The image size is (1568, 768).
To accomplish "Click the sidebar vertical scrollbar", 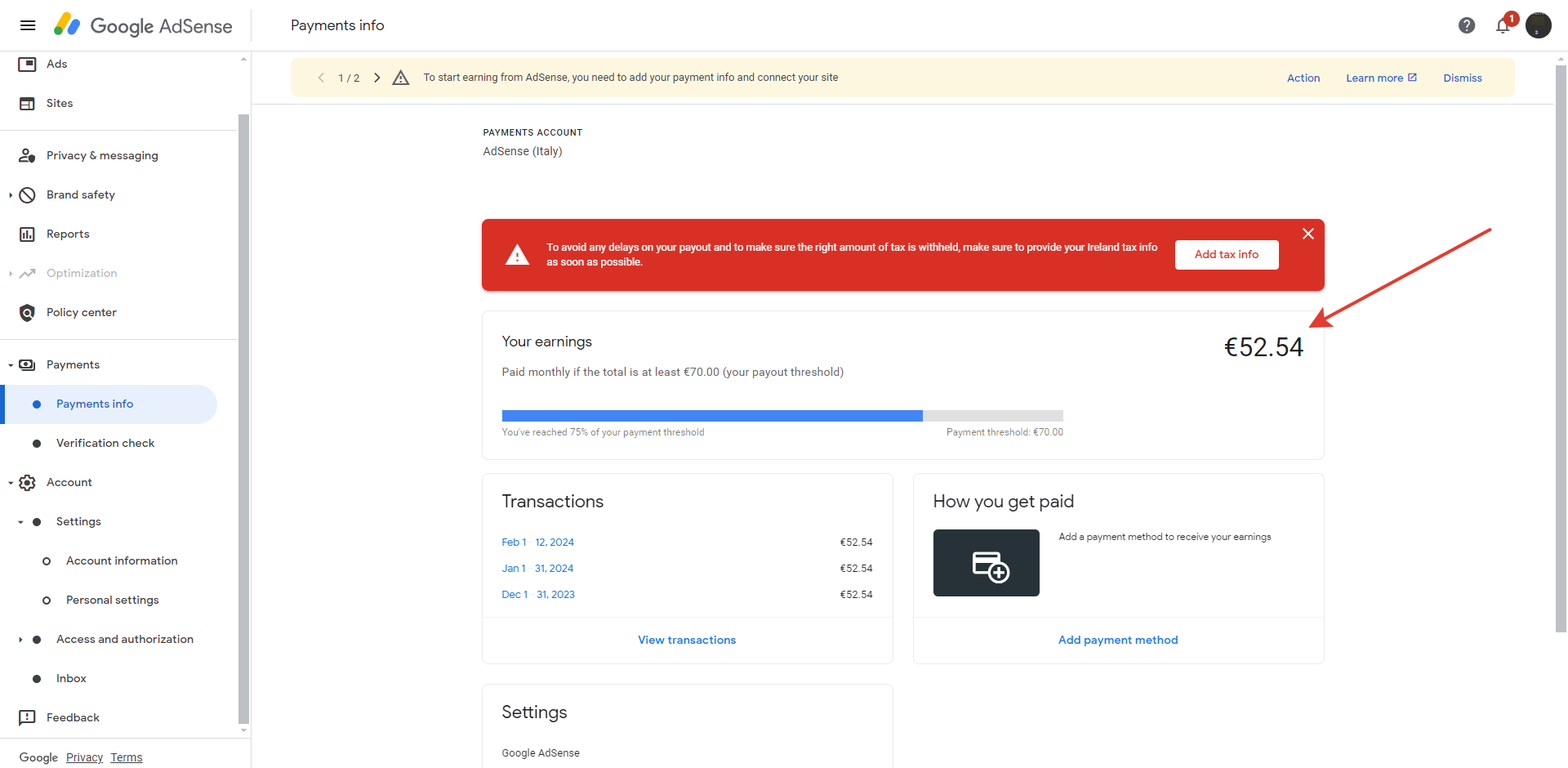I will [243, 418].
